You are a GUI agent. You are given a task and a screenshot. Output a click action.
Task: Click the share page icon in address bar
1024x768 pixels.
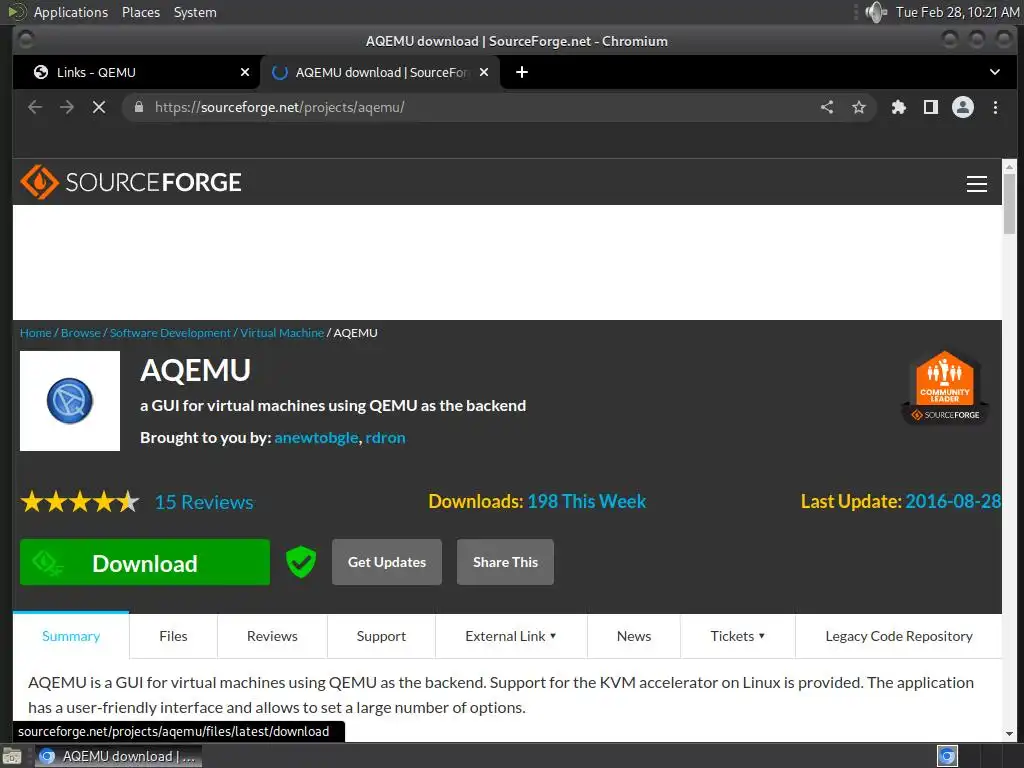tap(827, 107)
